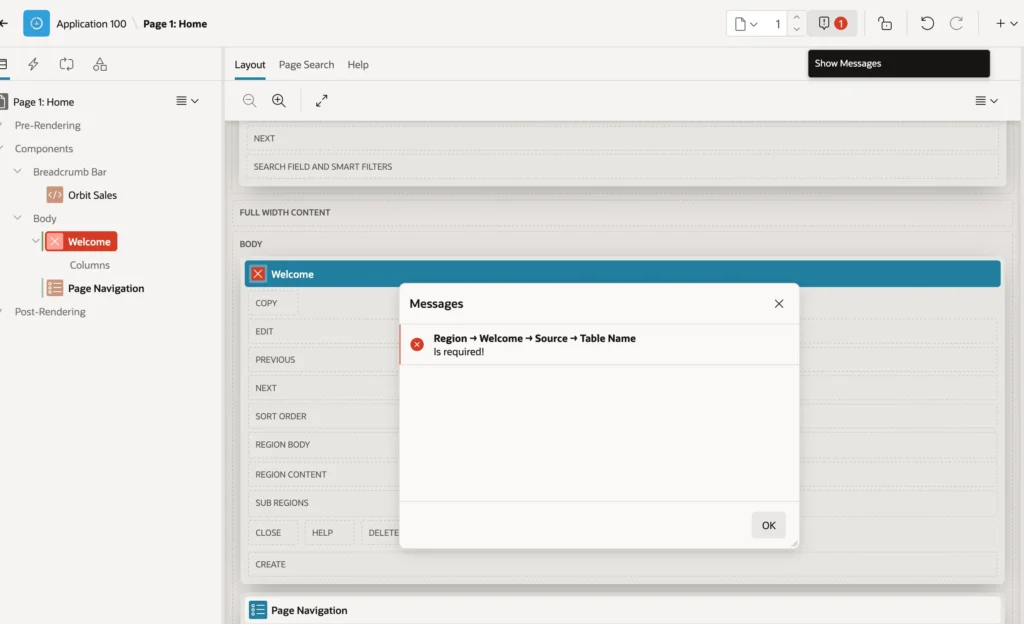Click the DELETE position slot
Viewport: 1024px width, 624px height.
[x=380, y=533]
